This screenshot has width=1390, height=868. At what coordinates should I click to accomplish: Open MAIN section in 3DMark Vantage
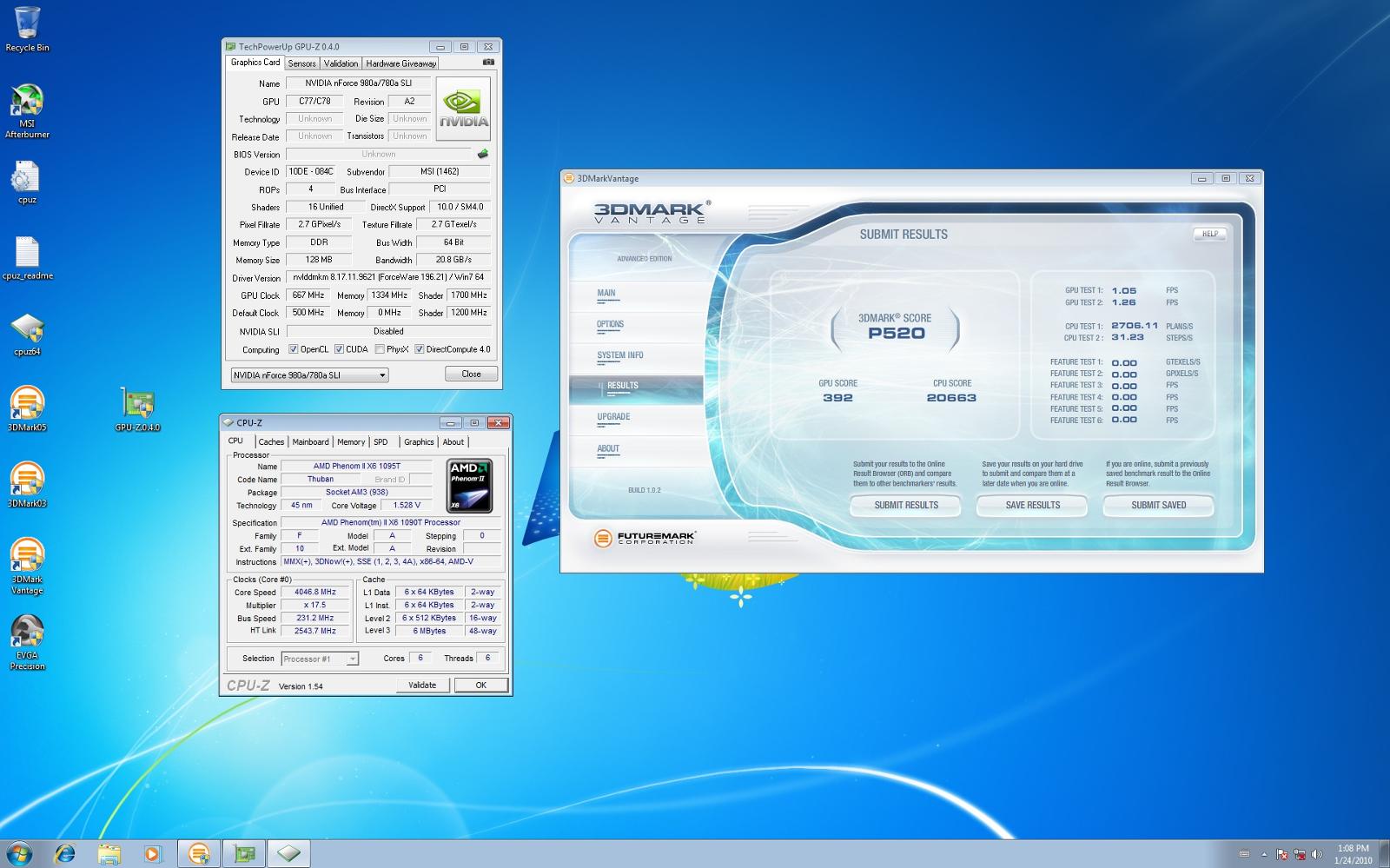click(x=606, y=294)
